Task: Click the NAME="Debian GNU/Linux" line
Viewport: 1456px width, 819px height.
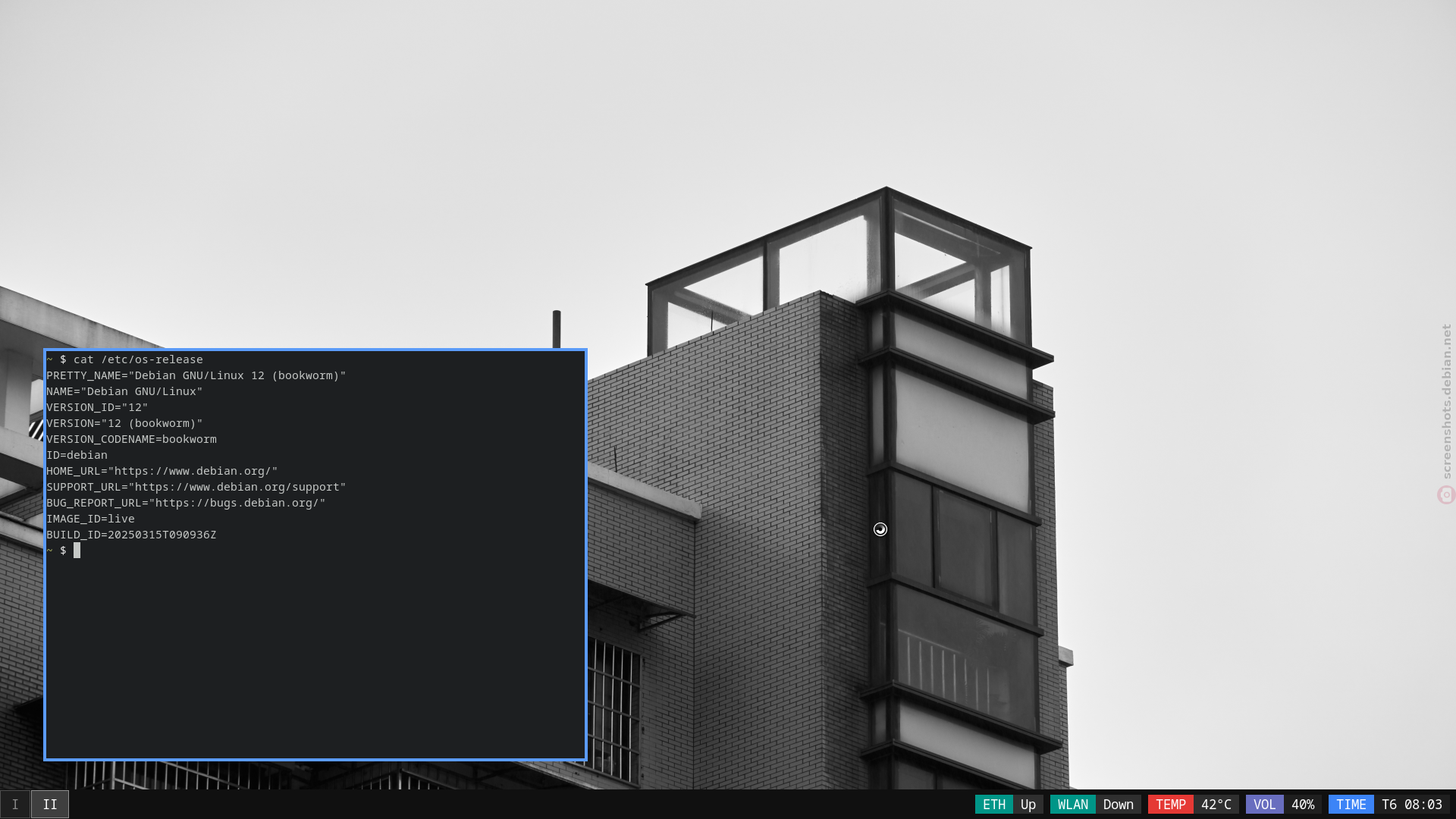Action: pyautogui.click(x=124, y=391)
